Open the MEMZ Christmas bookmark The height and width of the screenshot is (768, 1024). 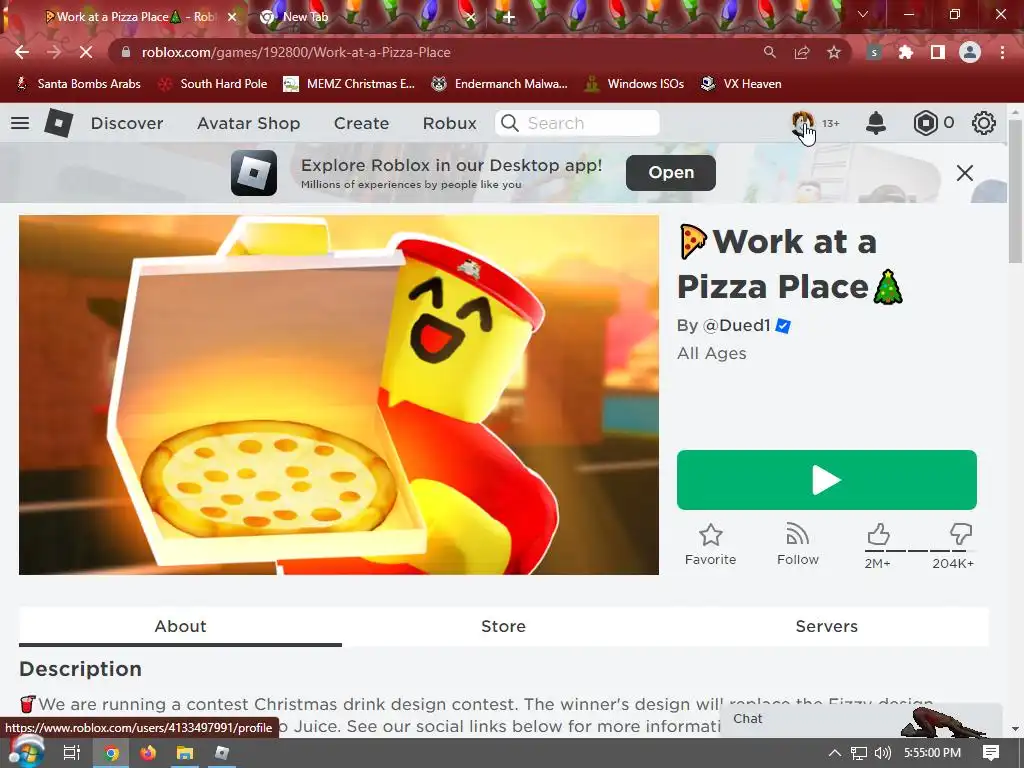point(349,84)
